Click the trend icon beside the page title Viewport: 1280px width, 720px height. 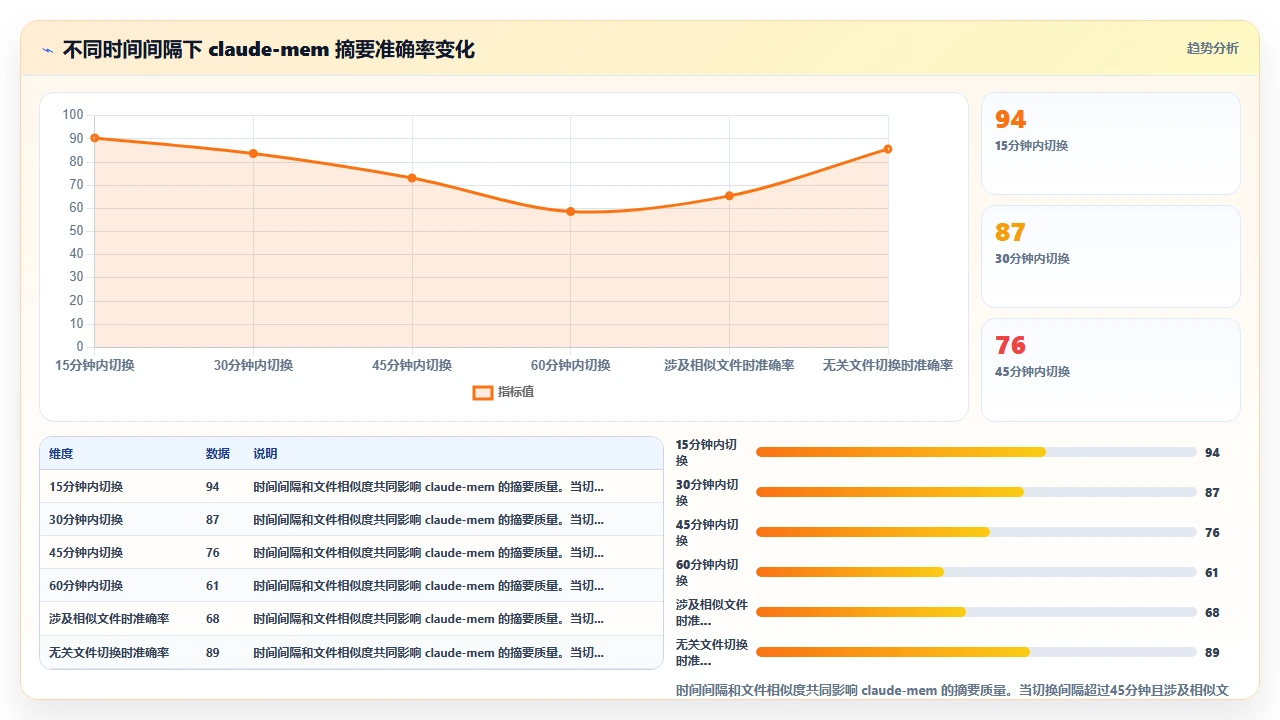click(x=47, y=50)
